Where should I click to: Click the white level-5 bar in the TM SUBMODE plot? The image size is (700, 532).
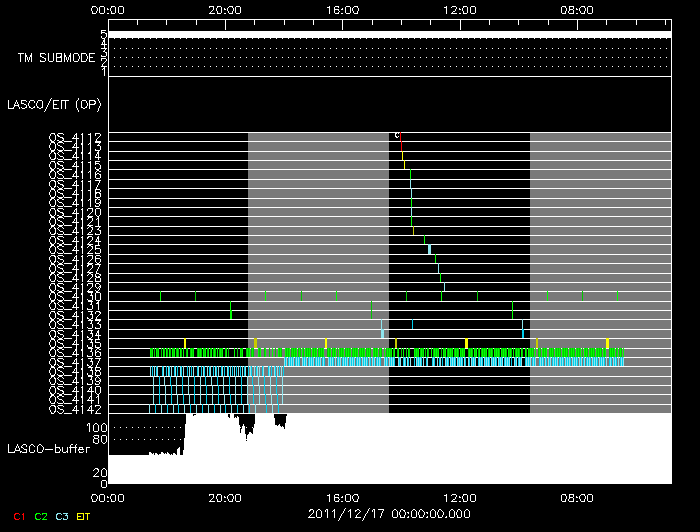tap(390, 34)
